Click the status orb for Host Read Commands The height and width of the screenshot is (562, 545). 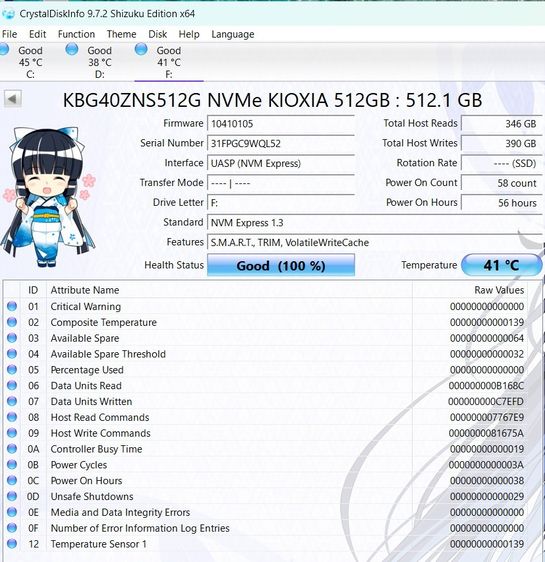[x=12, y=417]
